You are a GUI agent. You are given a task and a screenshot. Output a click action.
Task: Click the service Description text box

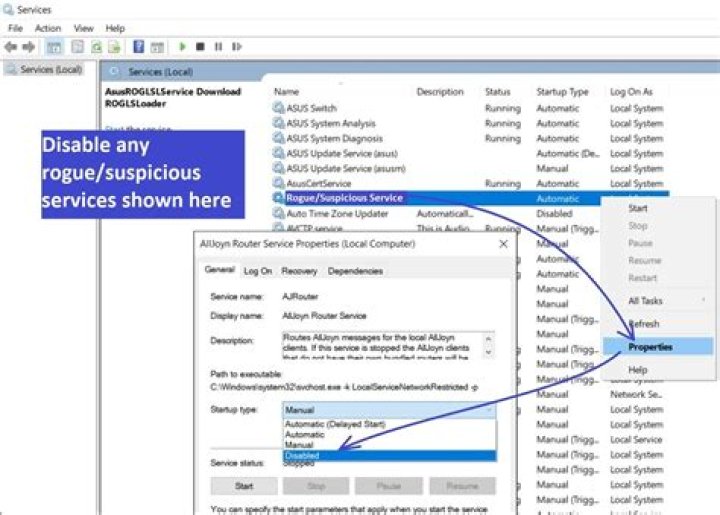(x=388, y=346)
